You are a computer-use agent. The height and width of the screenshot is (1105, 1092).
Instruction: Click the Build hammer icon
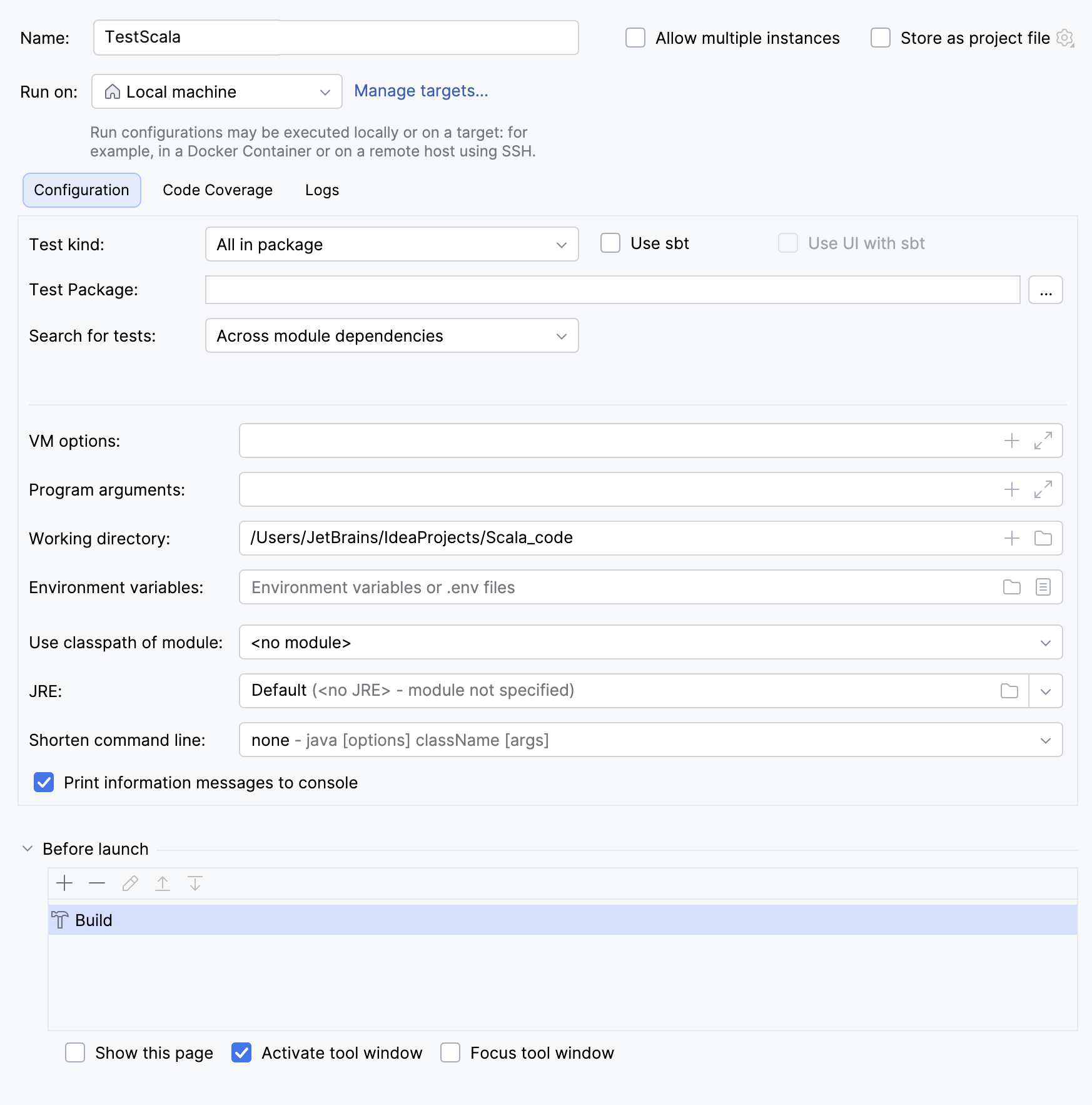(x=60, y=920)
